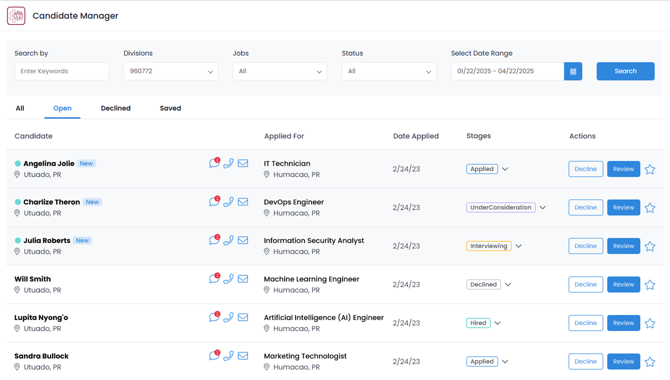Open chat messages for Charlize Theron
Screen dimensions: 670x380
pyautogui.click(x=214, y=201)
